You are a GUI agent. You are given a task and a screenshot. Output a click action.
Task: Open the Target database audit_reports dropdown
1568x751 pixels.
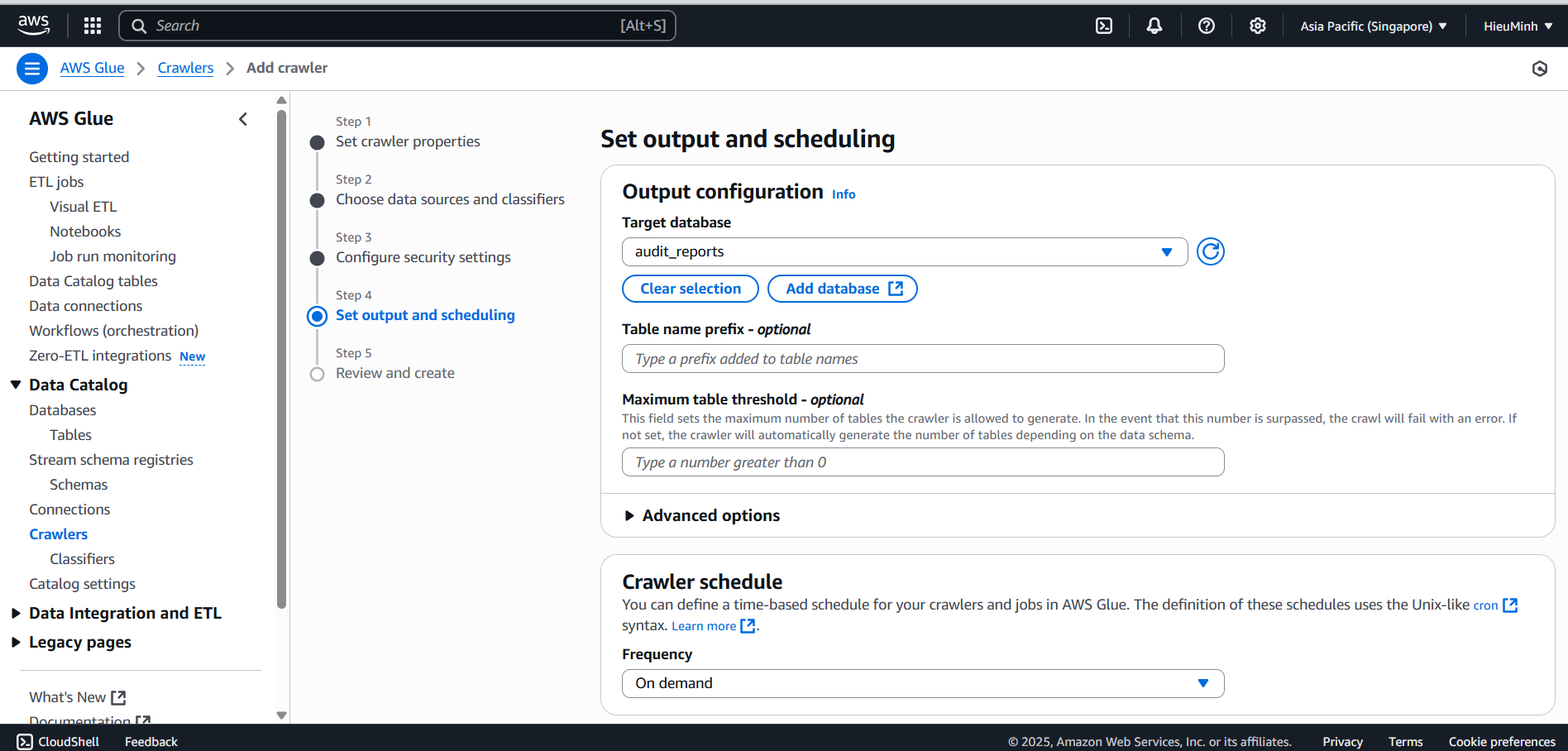(x=905, y=251)
